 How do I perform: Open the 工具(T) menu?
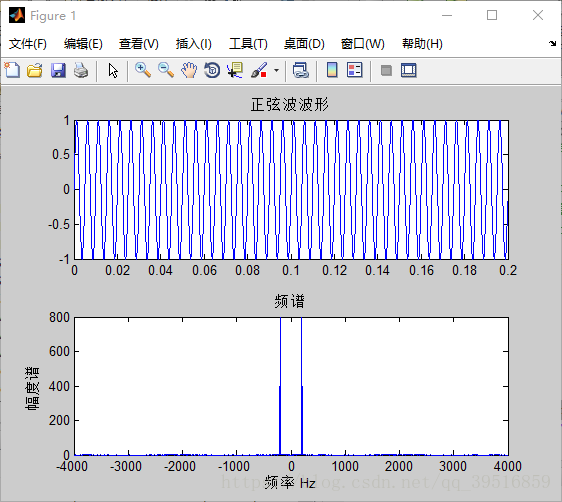248,44
